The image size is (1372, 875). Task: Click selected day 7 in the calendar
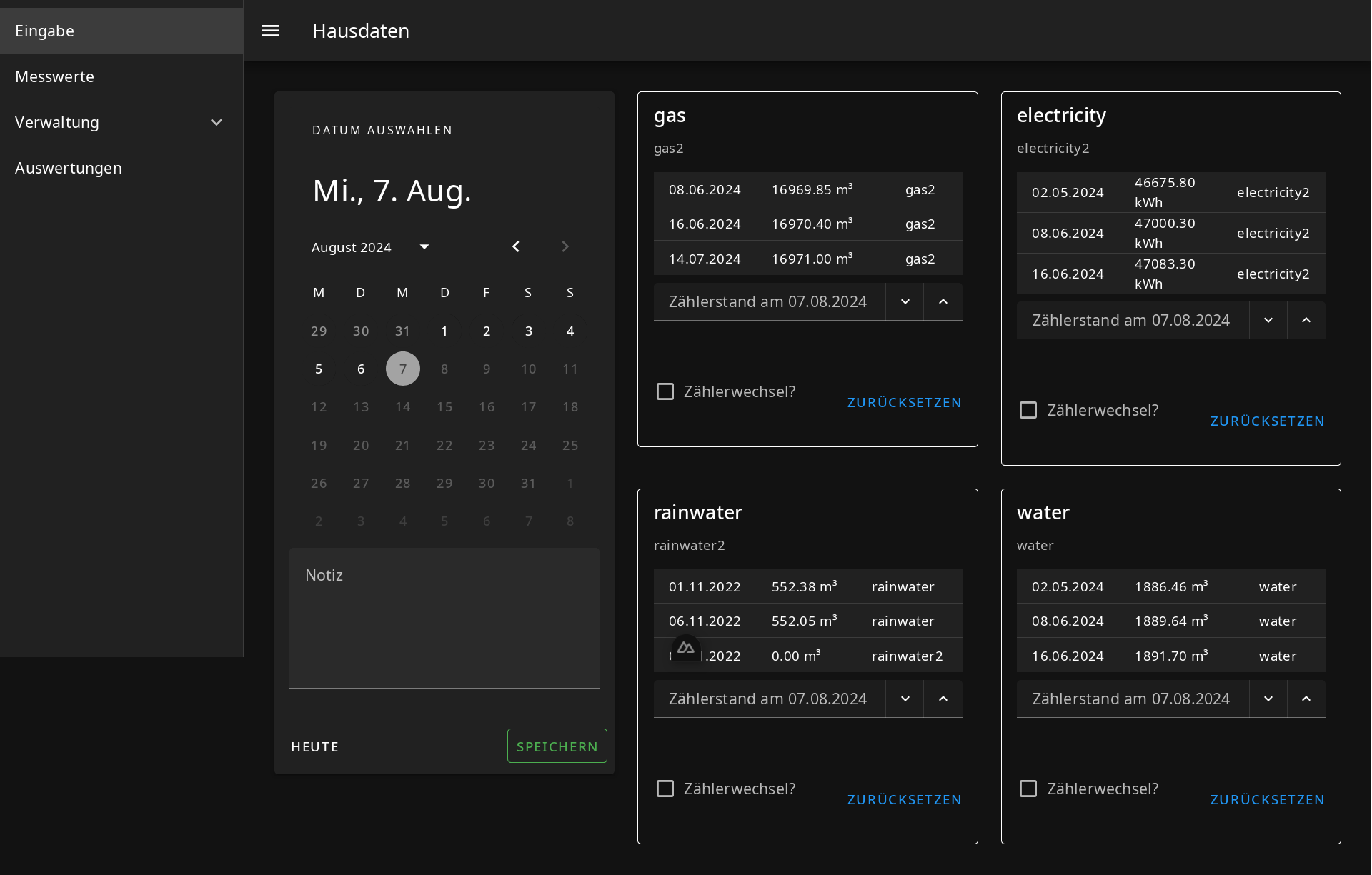pos(403,369)
